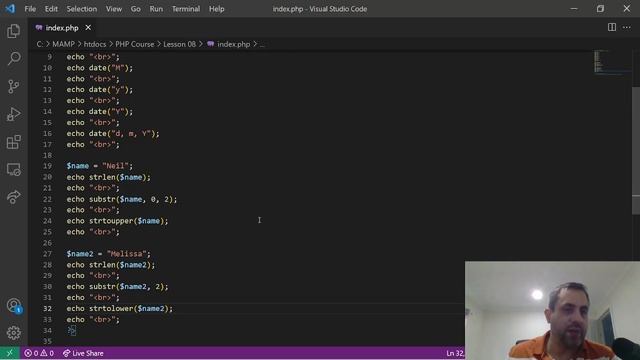Click the remote window indicator in status bar

point(9,353)
